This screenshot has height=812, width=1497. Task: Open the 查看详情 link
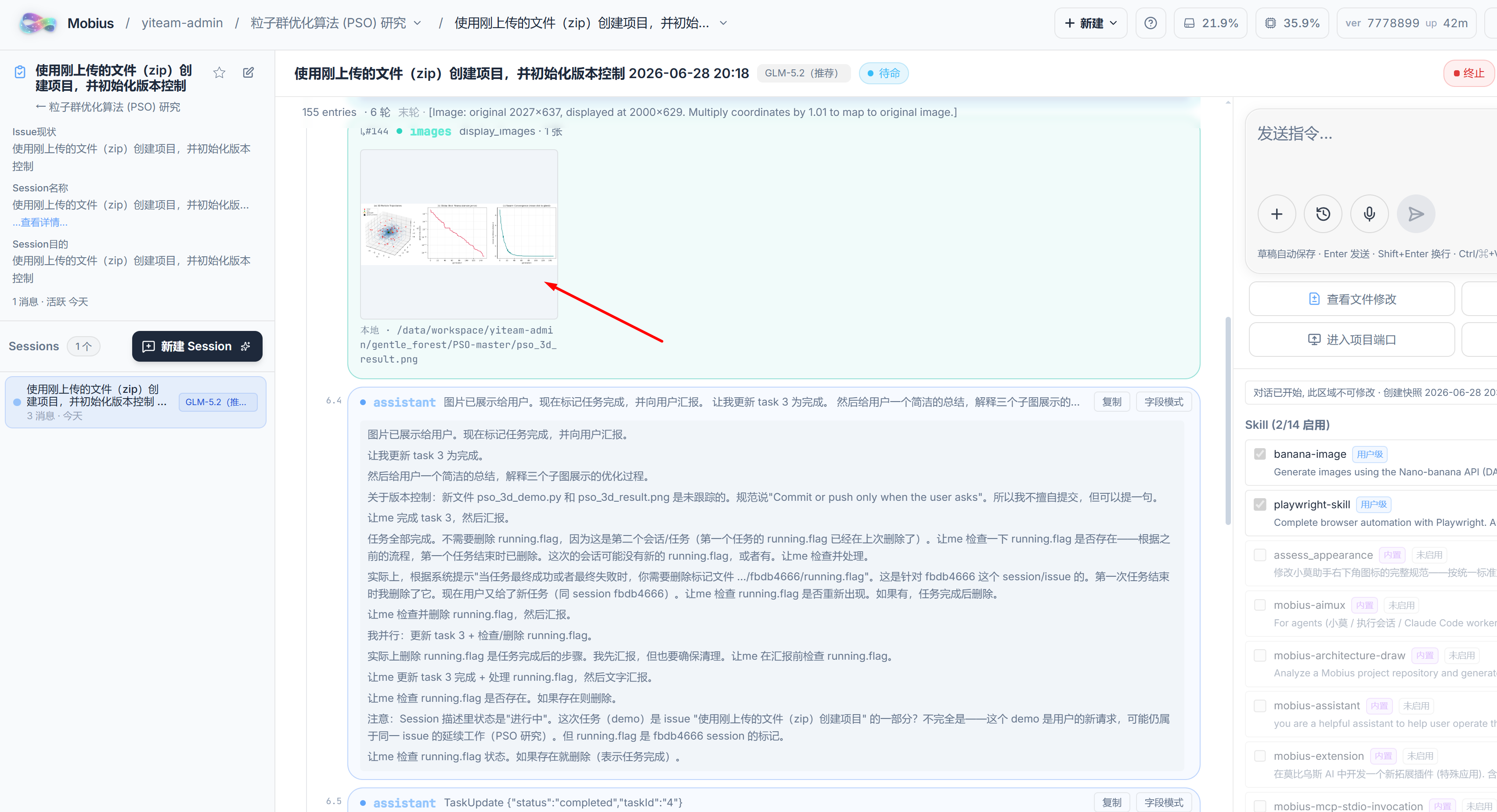tap(40, 222)
